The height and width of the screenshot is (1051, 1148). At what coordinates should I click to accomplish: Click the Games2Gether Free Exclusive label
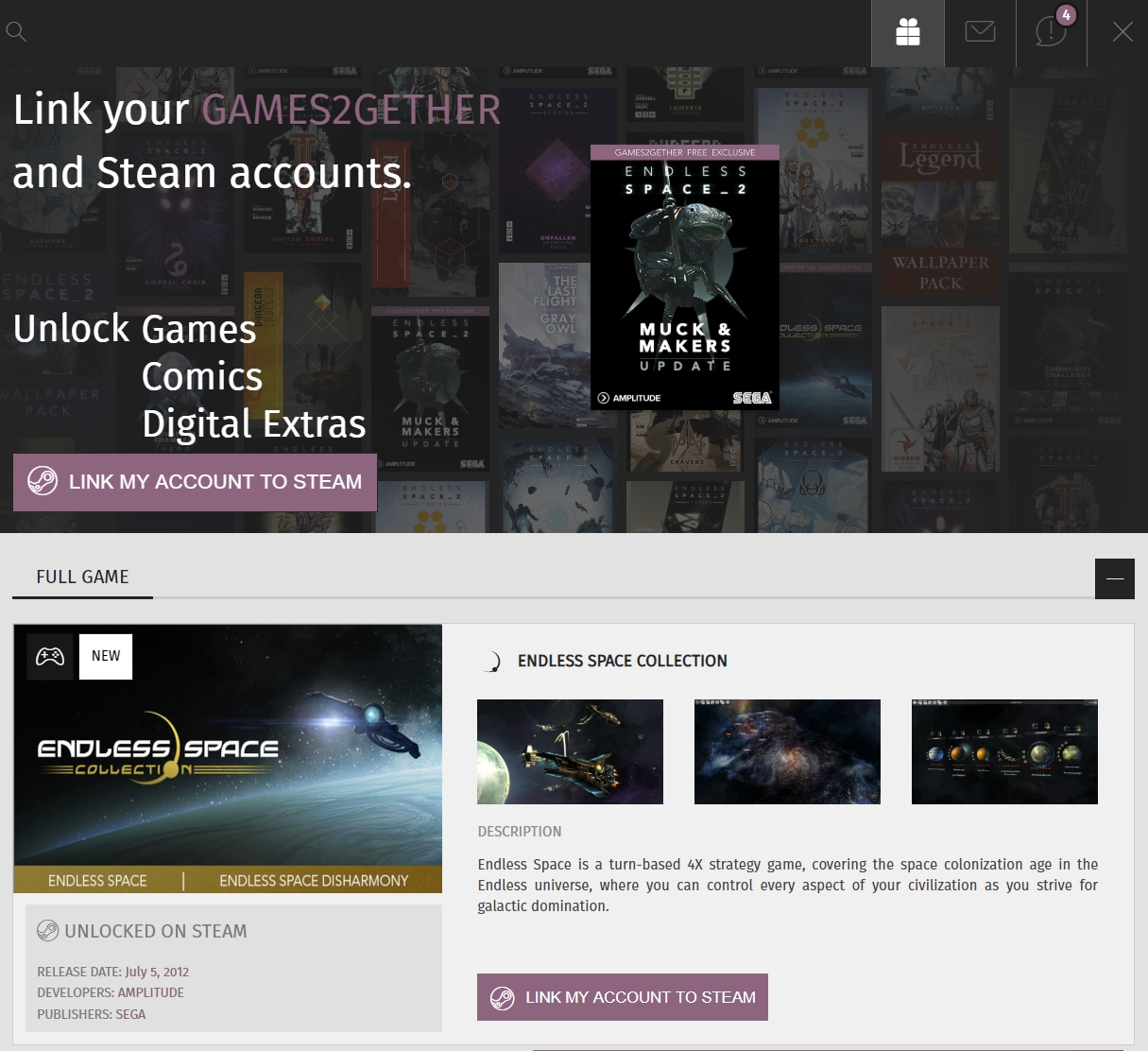685,152
